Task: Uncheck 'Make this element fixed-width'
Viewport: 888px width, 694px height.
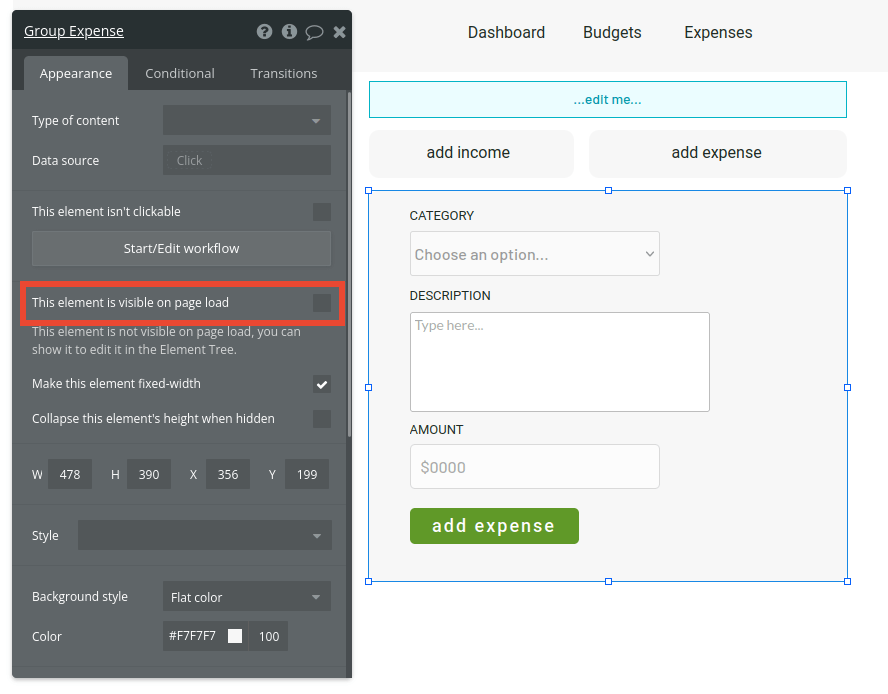Action: point(322,384)
